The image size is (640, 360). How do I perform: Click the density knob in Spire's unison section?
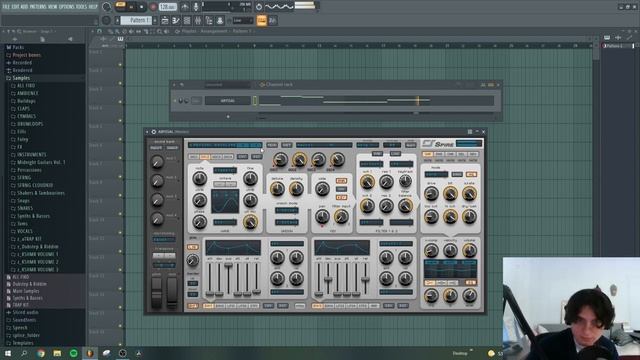(296, 188)
